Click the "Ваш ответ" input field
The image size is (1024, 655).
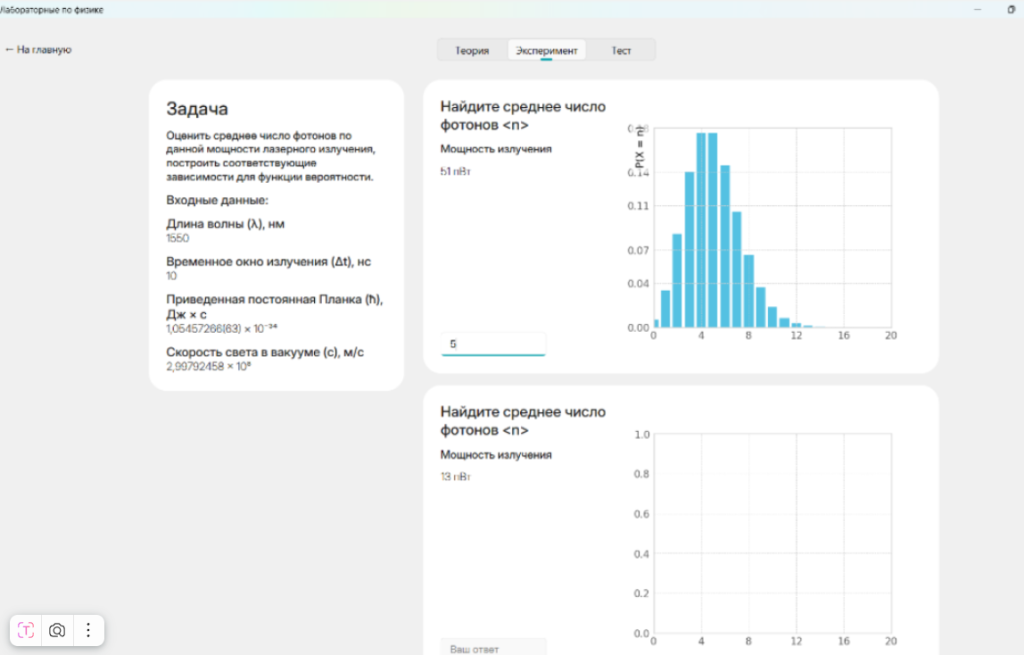(x=493, y=648)
